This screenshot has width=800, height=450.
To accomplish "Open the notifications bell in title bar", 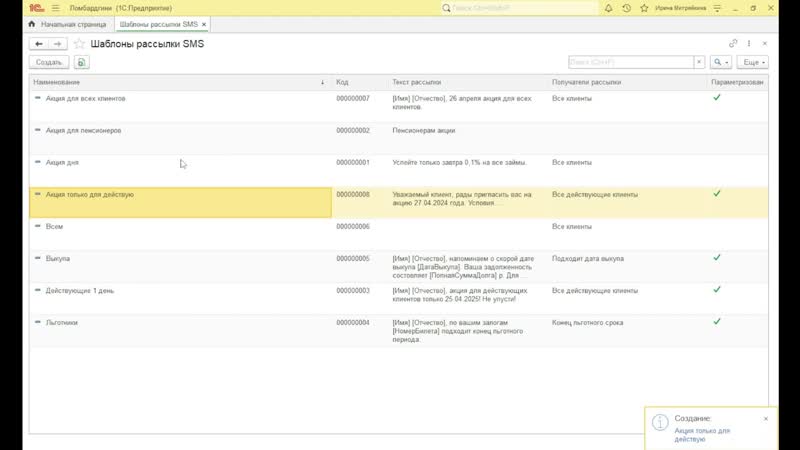I will click(606, 7).
